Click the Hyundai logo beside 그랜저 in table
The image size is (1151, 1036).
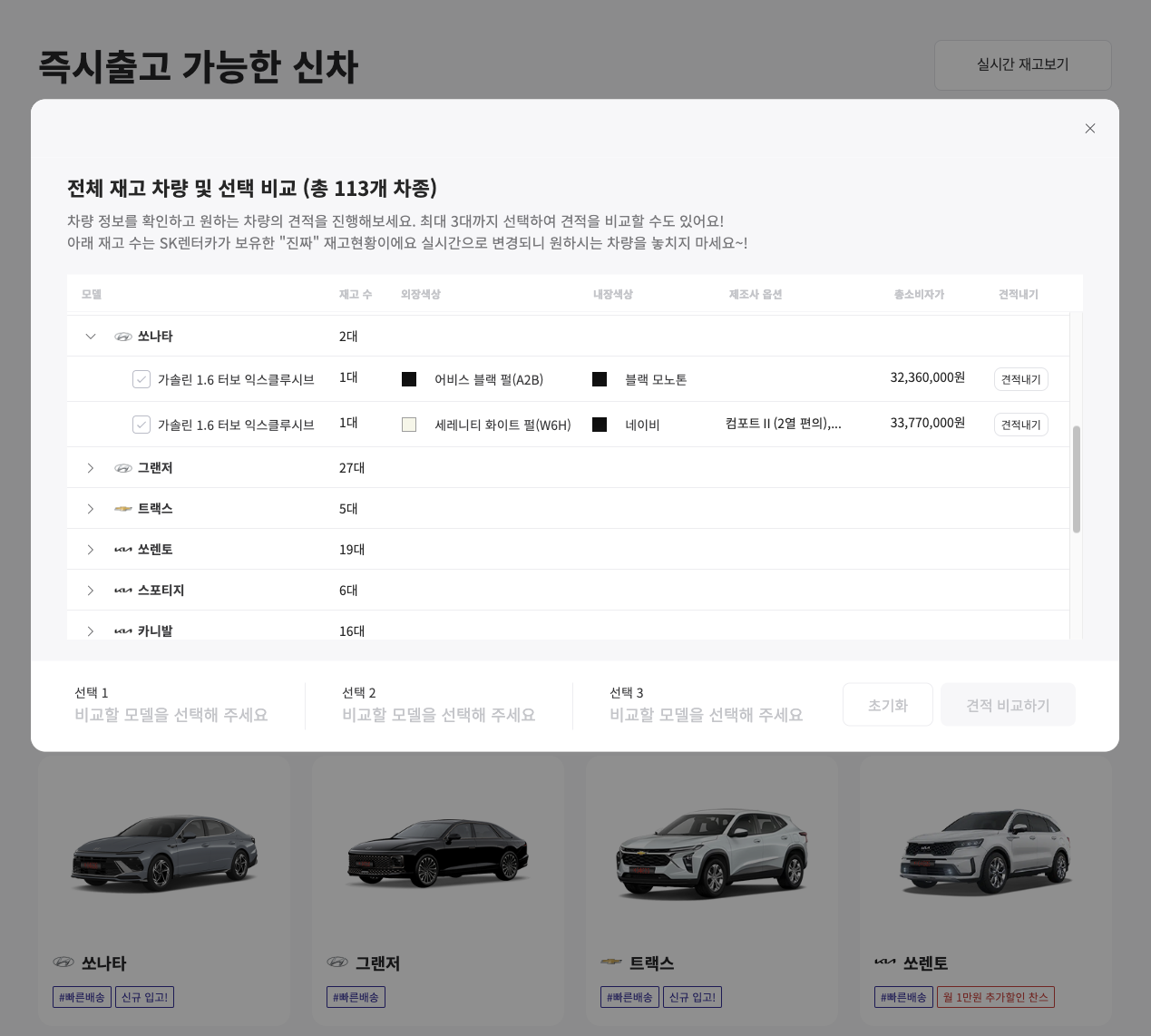pyautogui.click(x=123, y=468)
